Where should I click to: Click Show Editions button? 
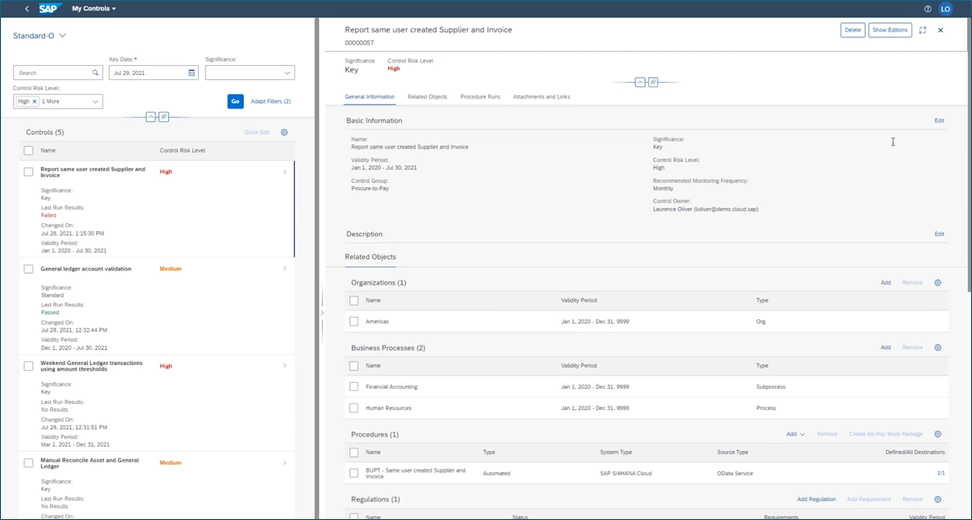[x=890, y=30]
